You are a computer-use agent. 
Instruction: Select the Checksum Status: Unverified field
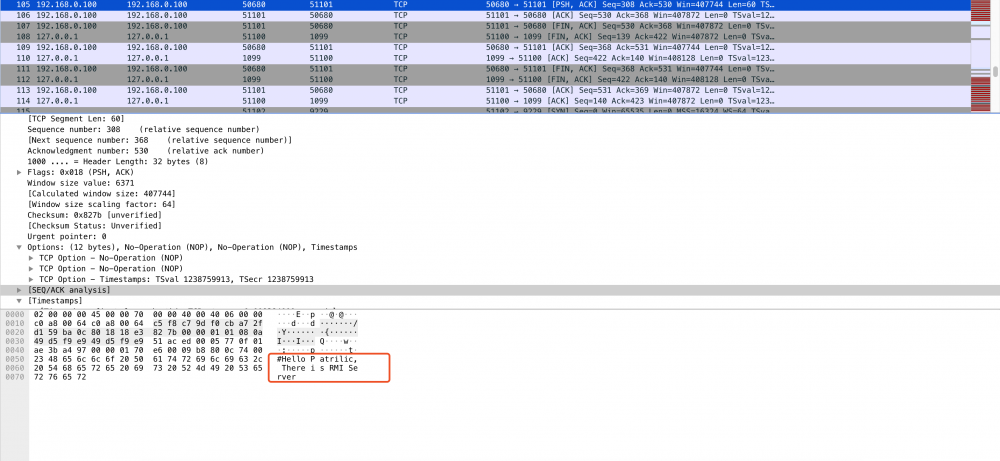click(94, 226)
